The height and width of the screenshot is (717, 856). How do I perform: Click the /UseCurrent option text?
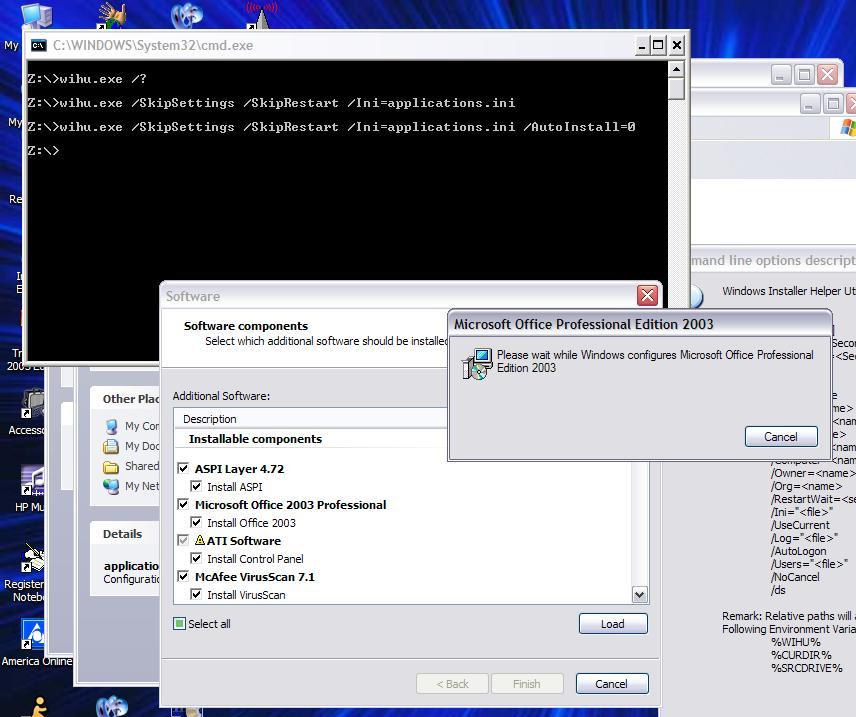pyautogui.click(x=800, y=525)
